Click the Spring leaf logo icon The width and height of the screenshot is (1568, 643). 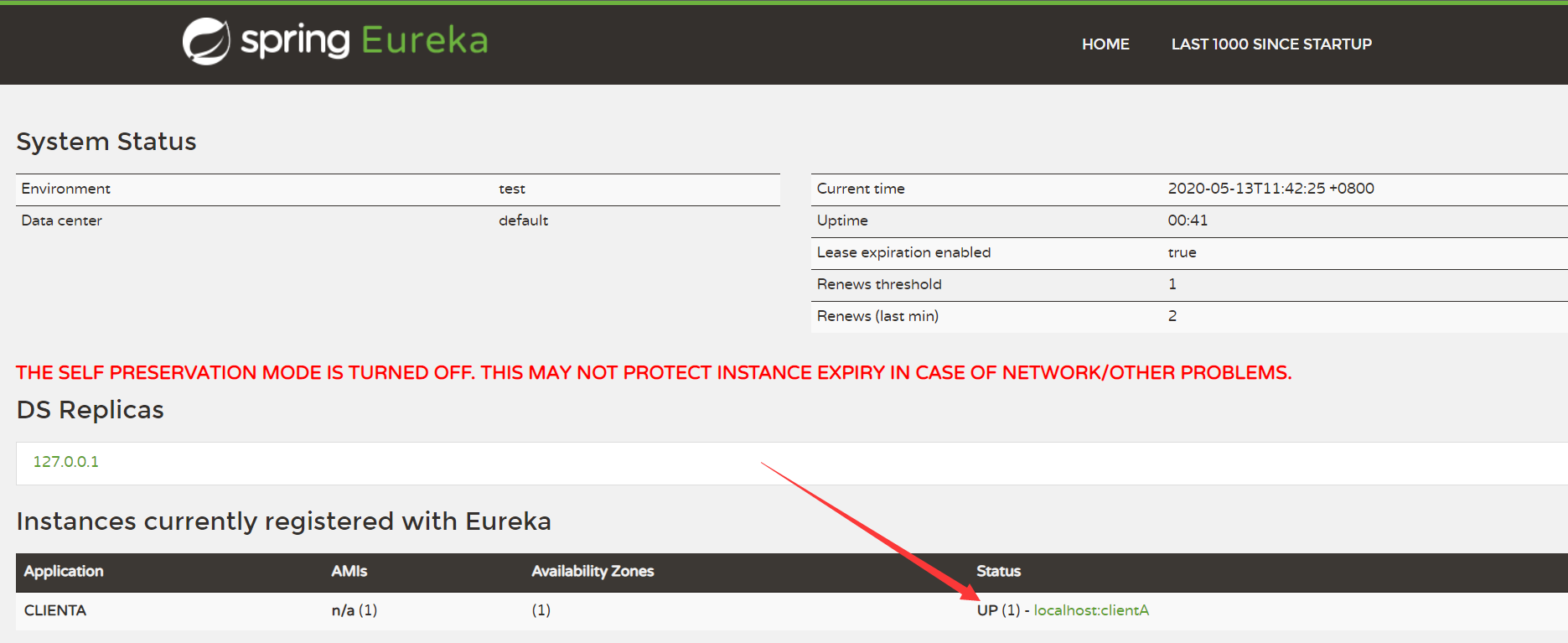(x=206, y=41)
